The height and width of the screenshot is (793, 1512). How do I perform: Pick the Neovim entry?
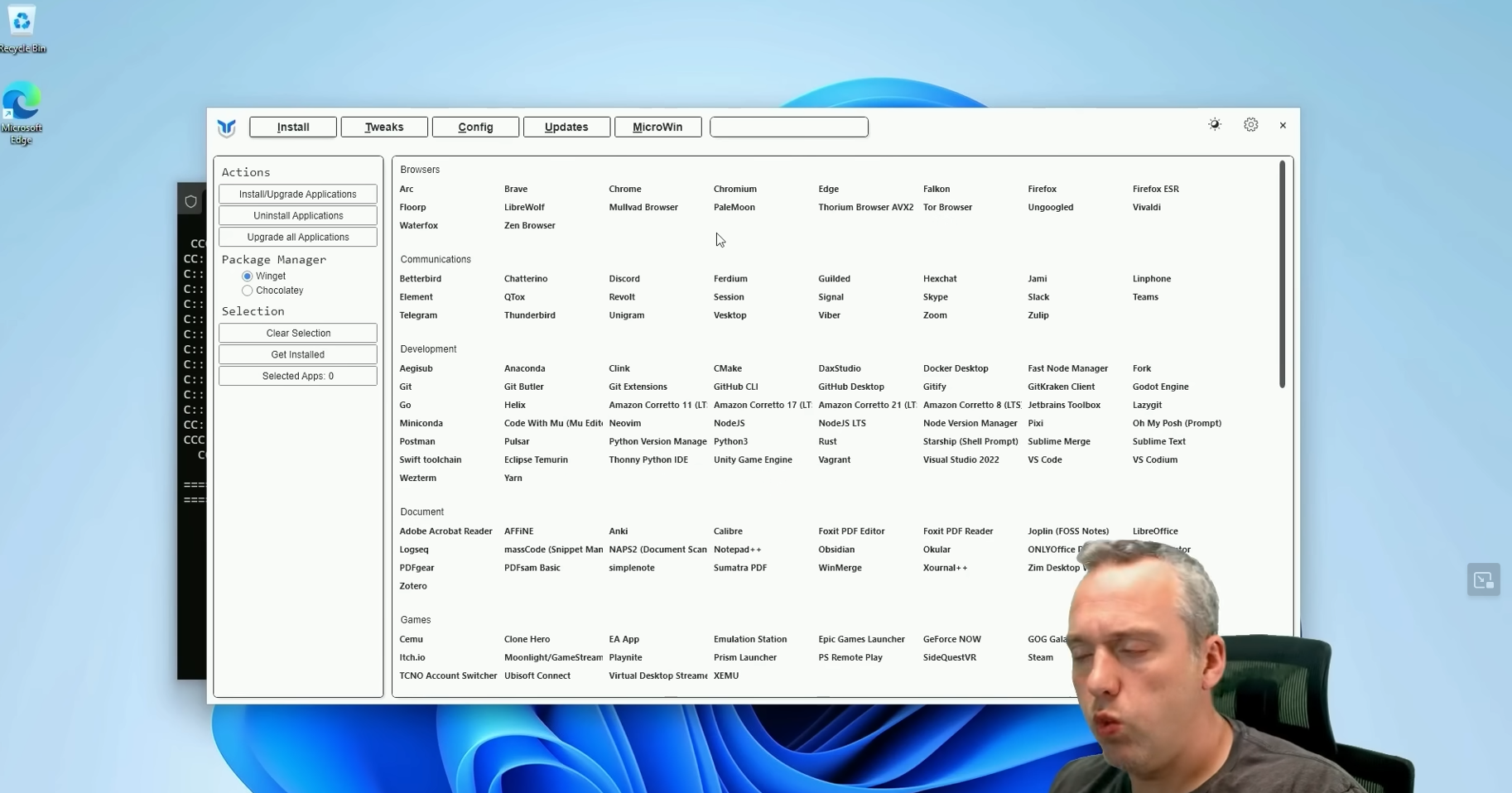[625, 423]
